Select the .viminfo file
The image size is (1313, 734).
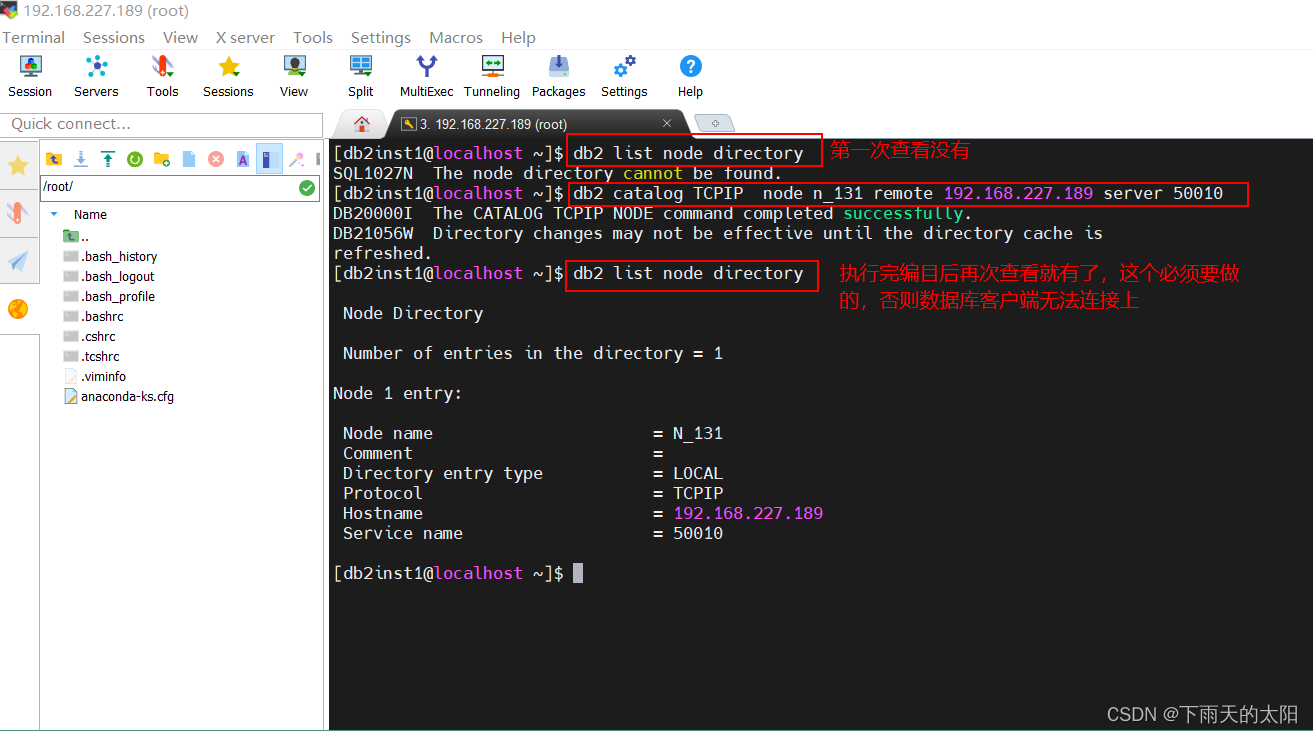(94, 377)
